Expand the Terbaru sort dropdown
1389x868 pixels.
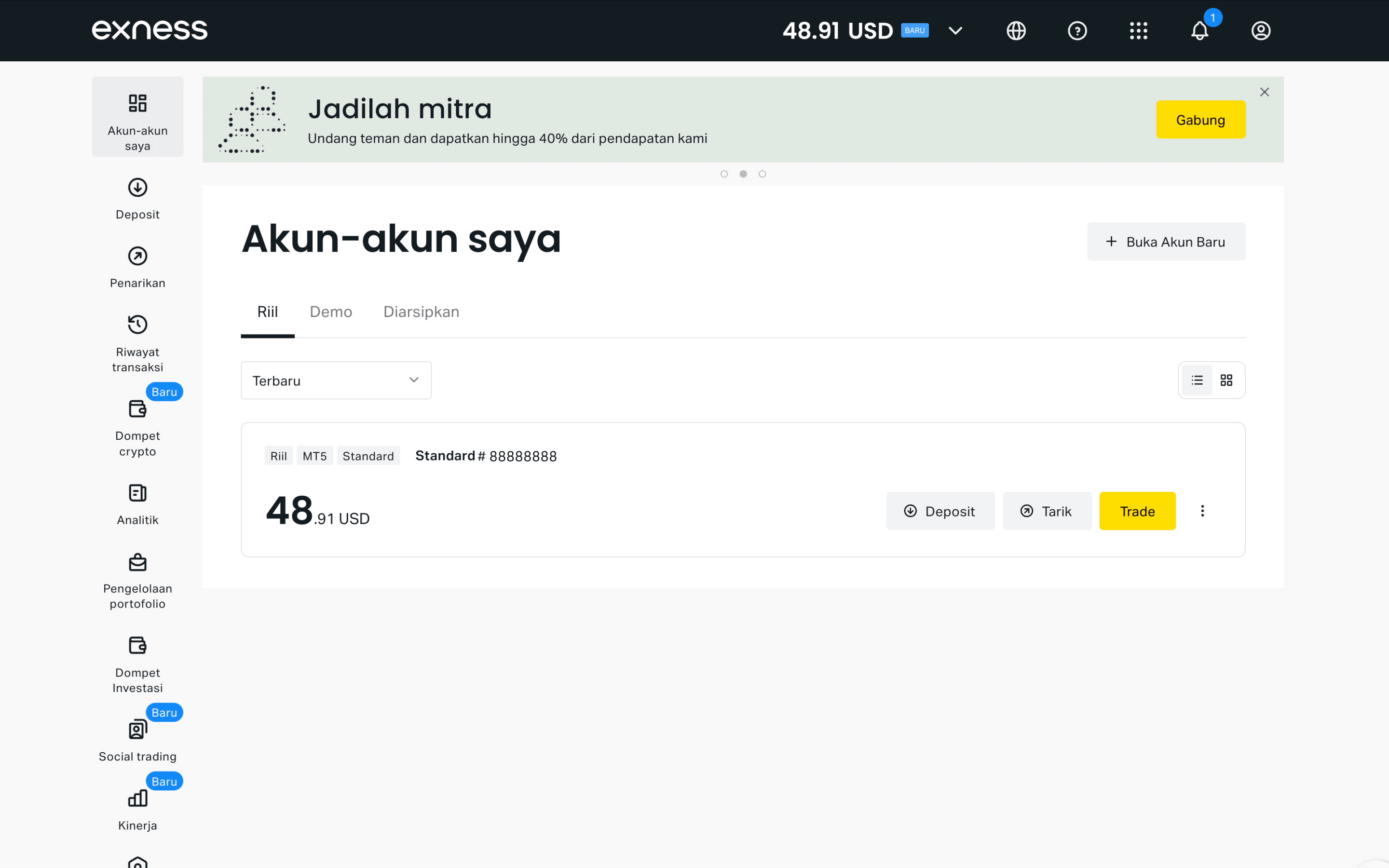click(336, 380)
